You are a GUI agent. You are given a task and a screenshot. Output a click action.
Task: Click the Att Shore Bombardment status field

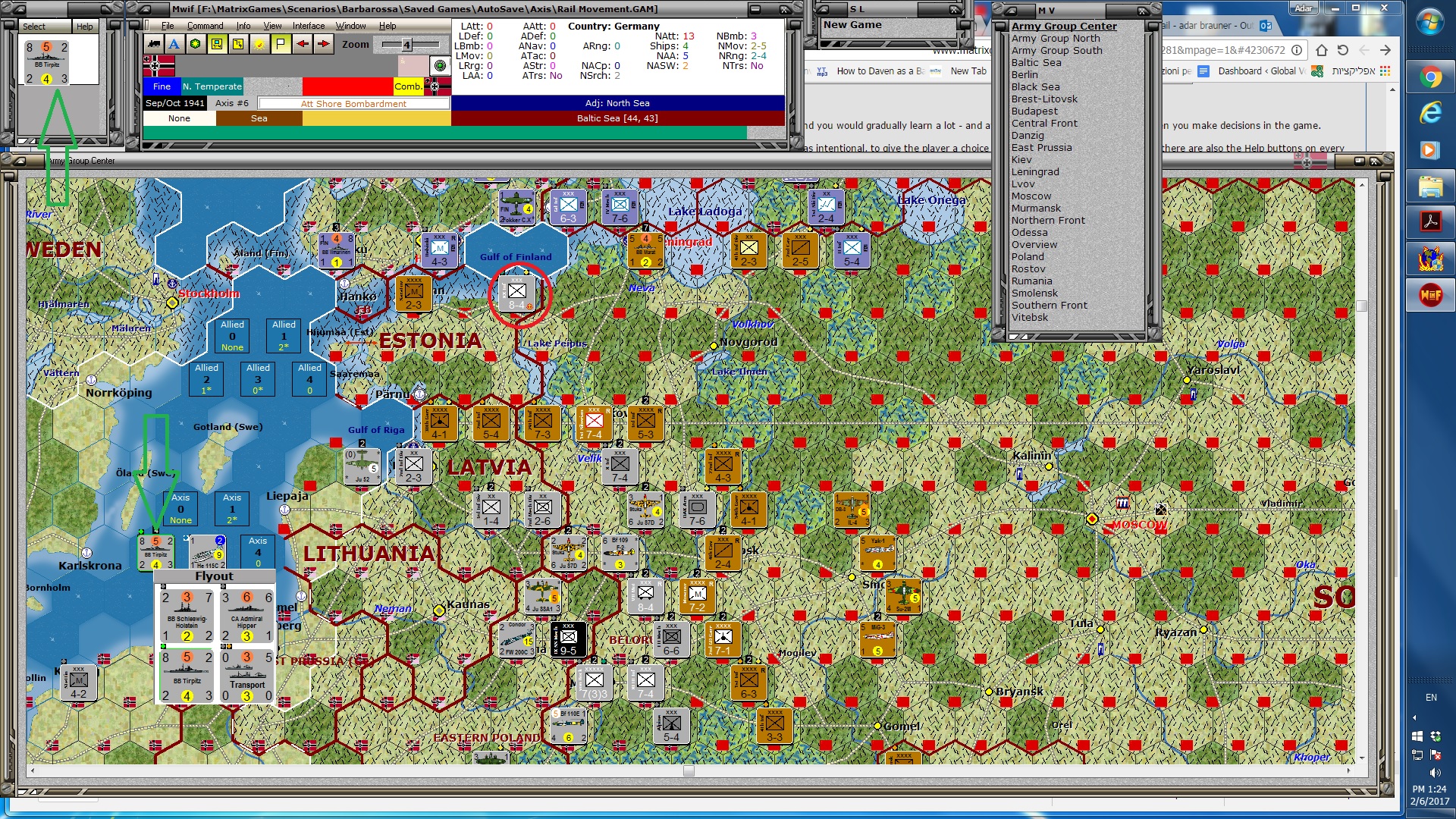[353, 104]
